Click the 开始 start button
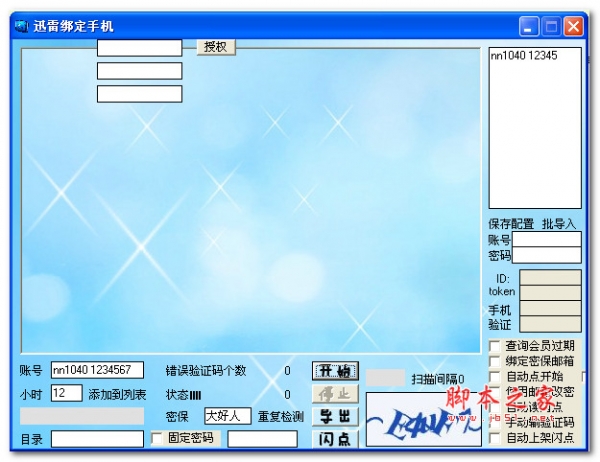Image resolution: width=600 pixels, height=462 pixels. [x=335, y=371]
